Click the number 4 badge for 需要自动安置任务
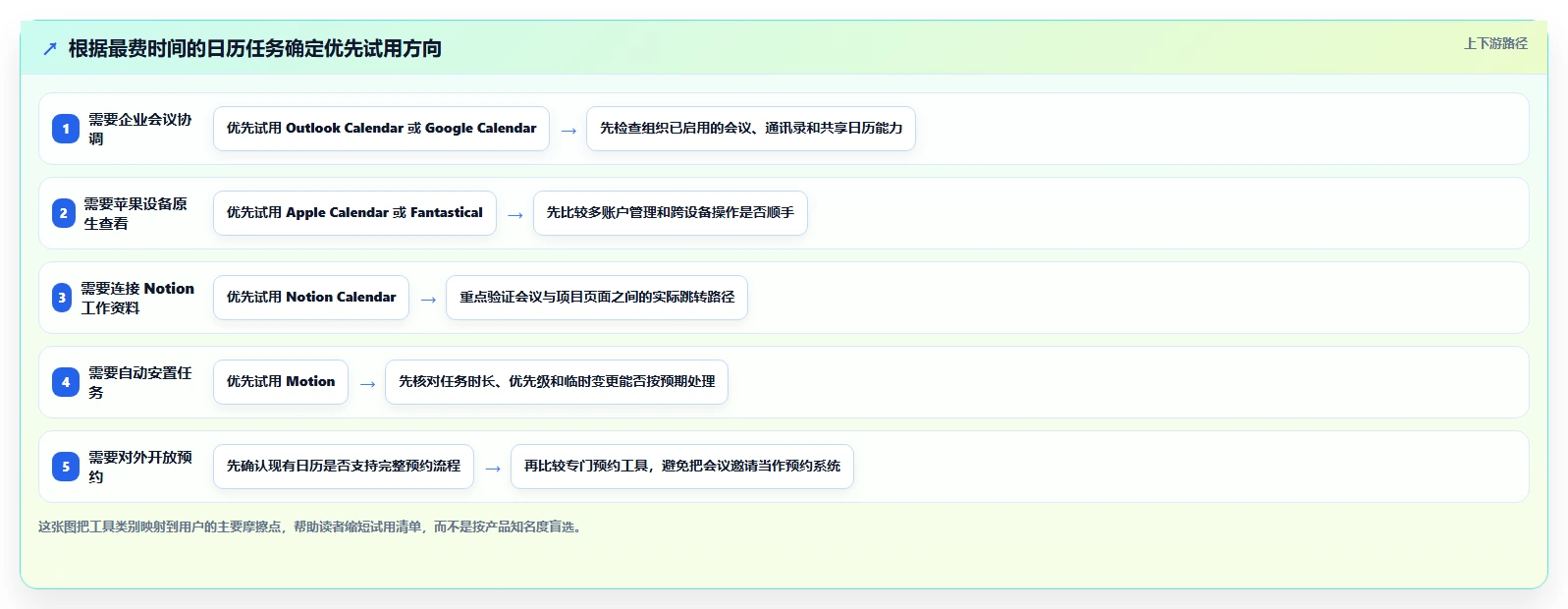The height and width of the screenshot is (609, 1568). (x=66, y=382)
